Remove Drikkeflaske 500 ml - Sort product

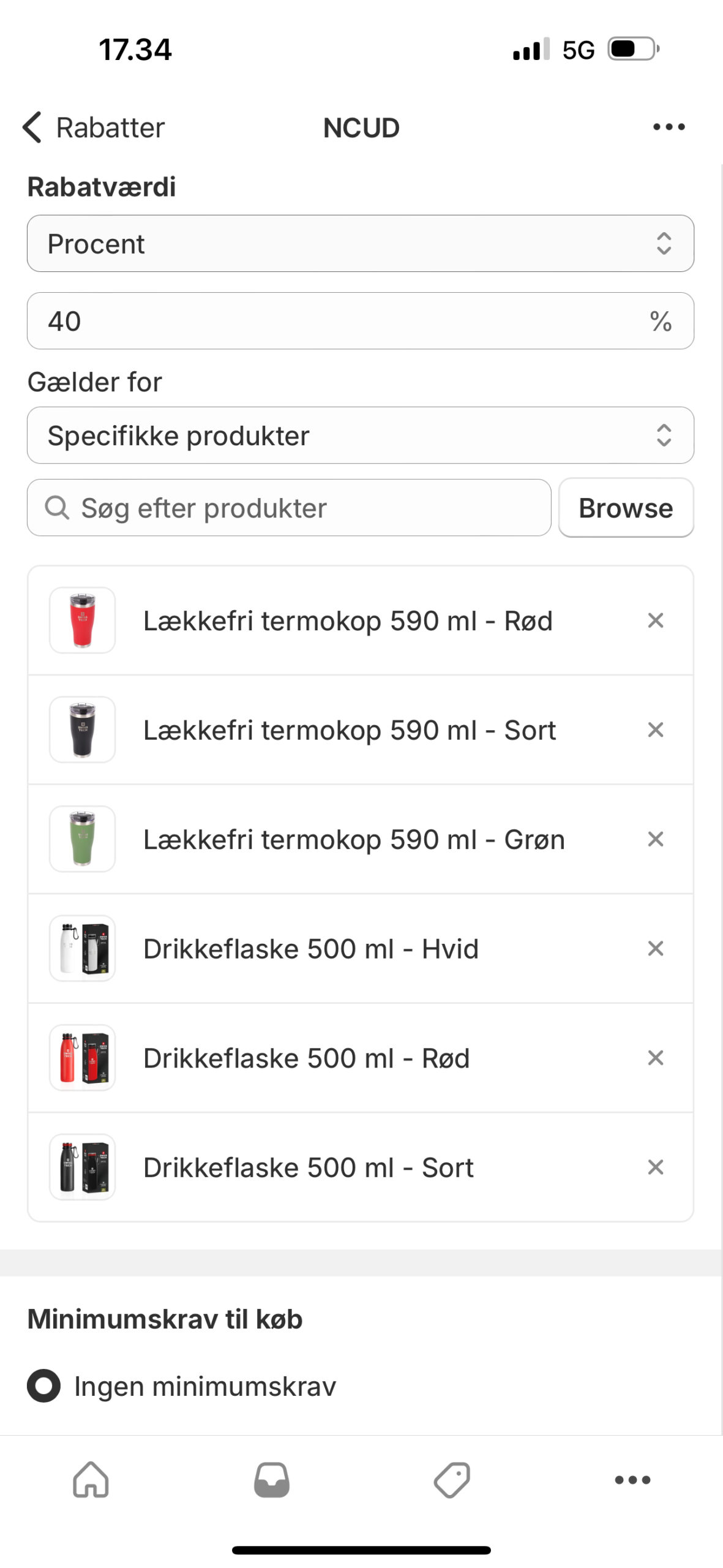point(655,1167)
